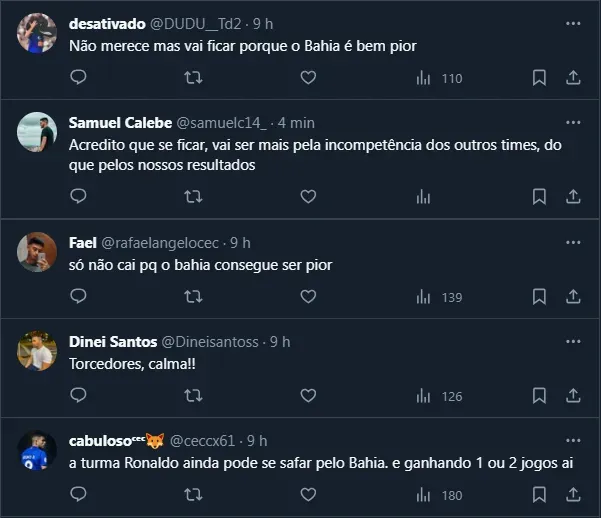Expand the three-dot menu on Fael's tweet
The width and height of the screenshot is (601, 518).
(x=573, y=242)
